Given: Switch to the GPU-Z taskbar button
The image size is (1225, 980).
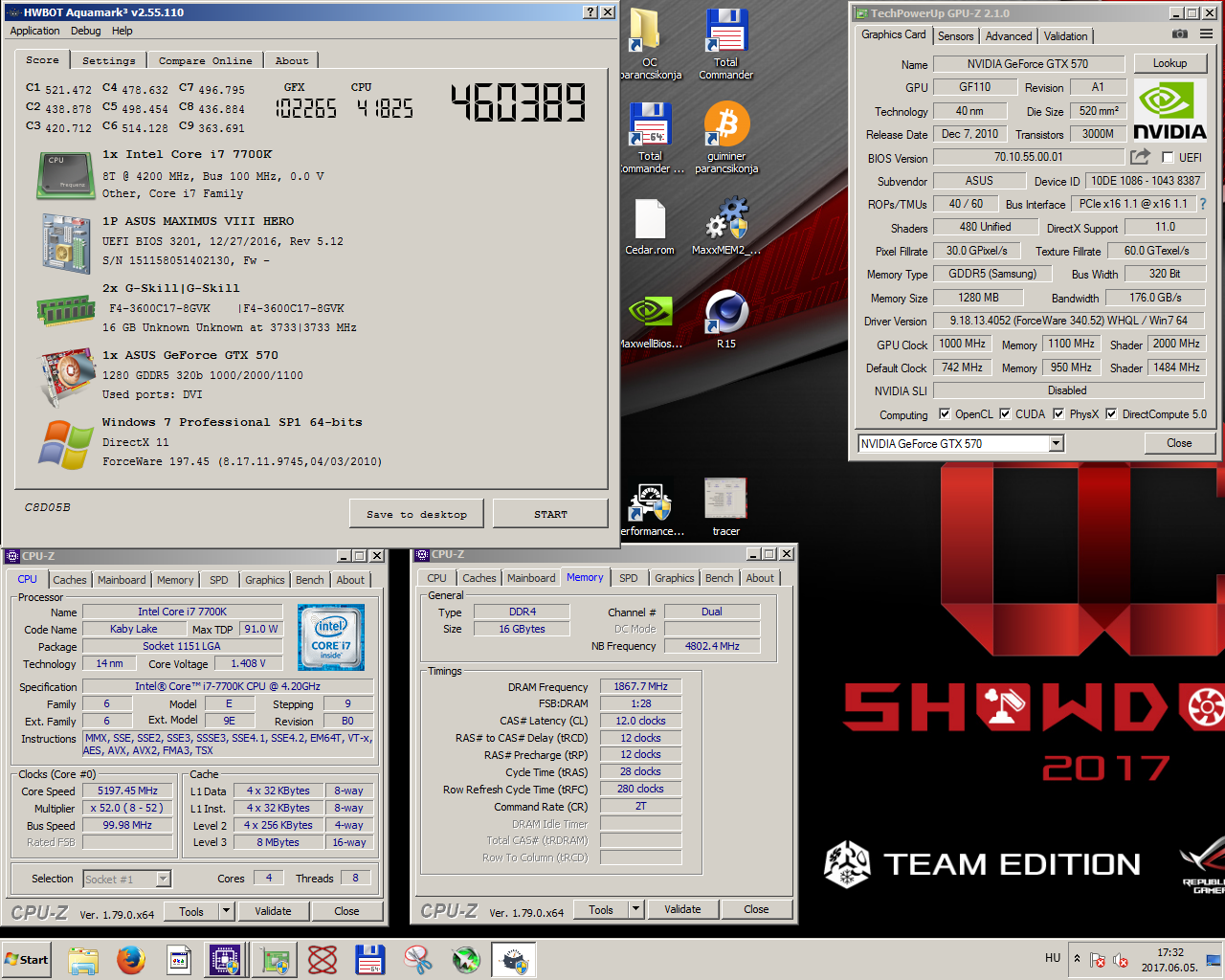Looking at the screenshot, I should point(275,960).
